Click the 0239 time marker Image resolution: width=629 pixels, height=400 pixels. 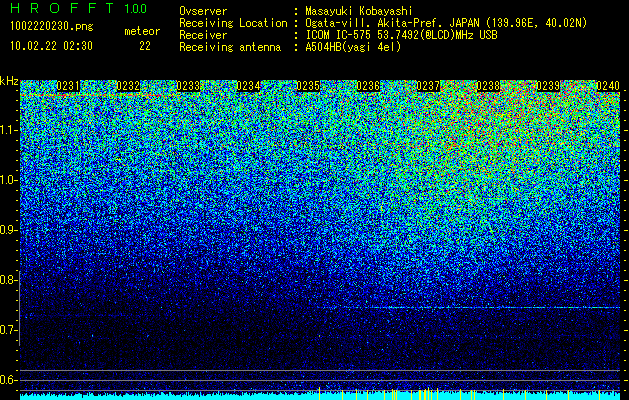click(548, 86)
